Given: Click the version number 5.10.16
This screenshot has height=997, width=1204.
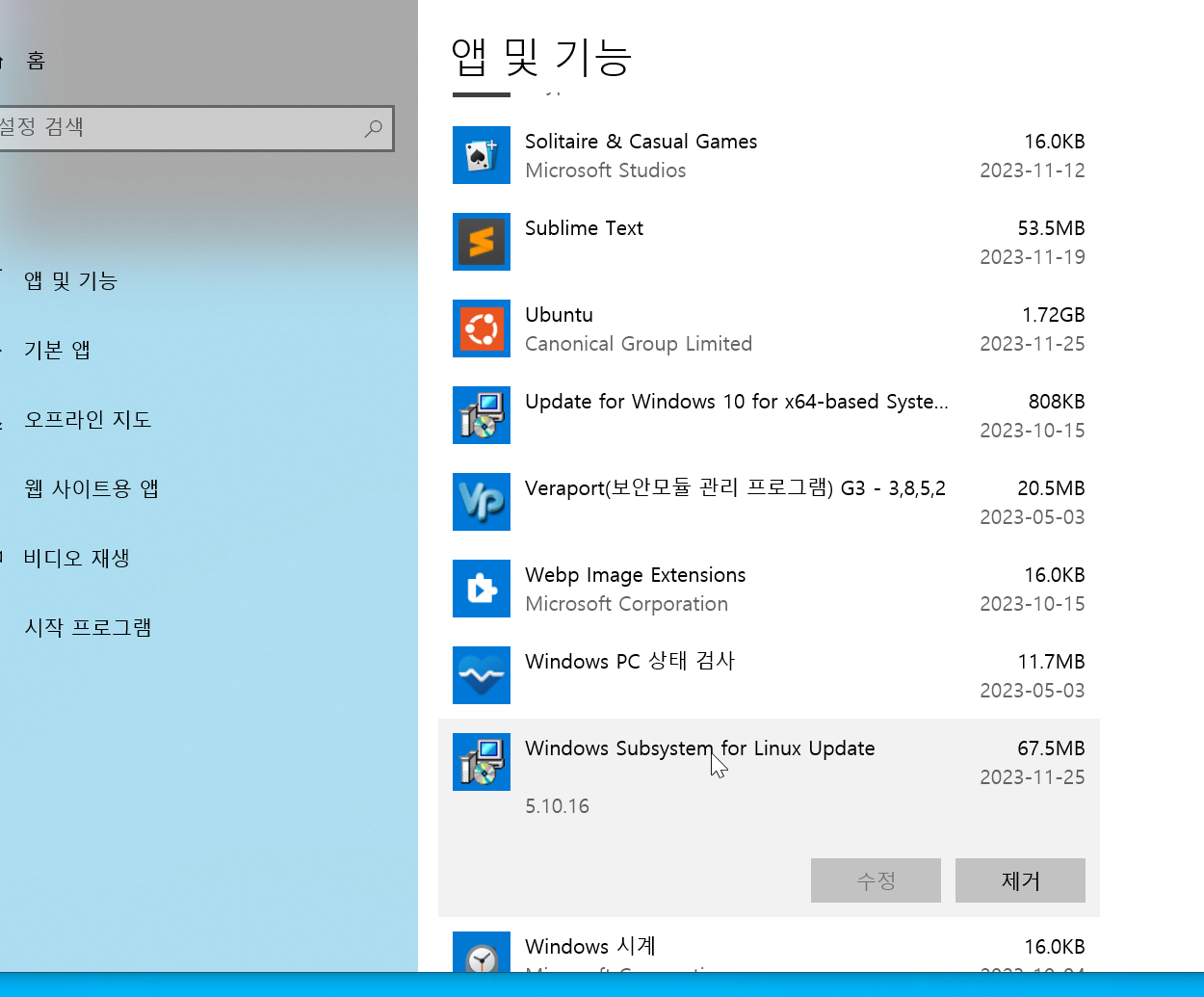Looking at the screenshot, I should [x=557, y=806].
